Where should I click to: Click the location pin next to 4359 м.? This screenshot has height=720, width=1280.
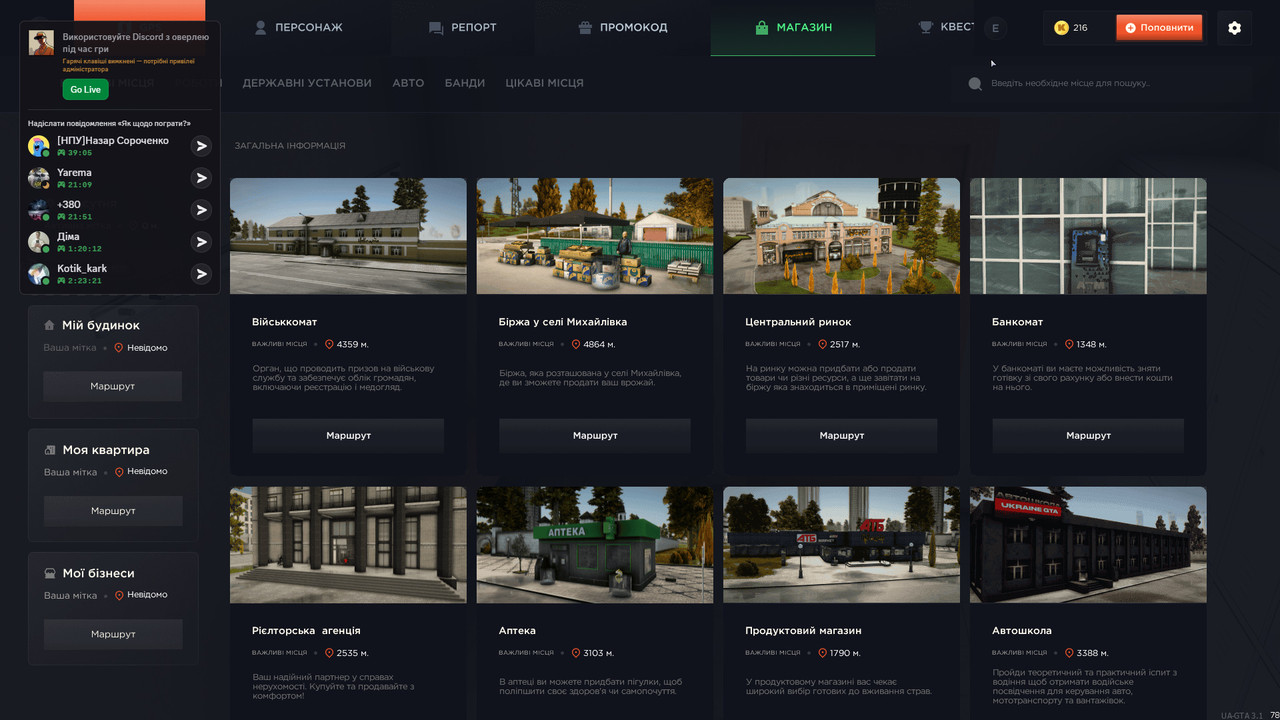click(330, 345)
